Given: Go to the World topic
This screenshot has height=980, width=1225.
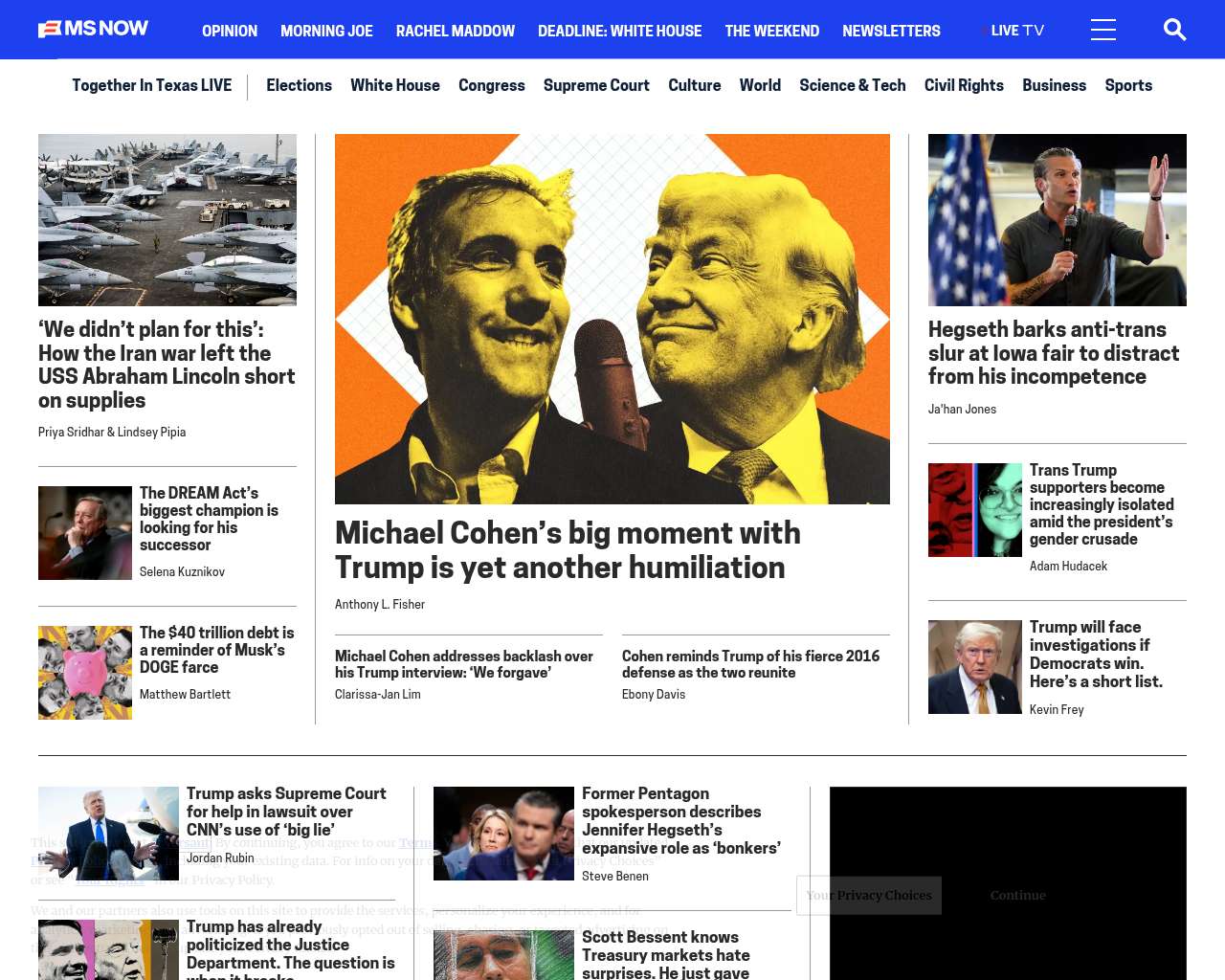Looking at the screenshot, I should [x=760, y=85].
